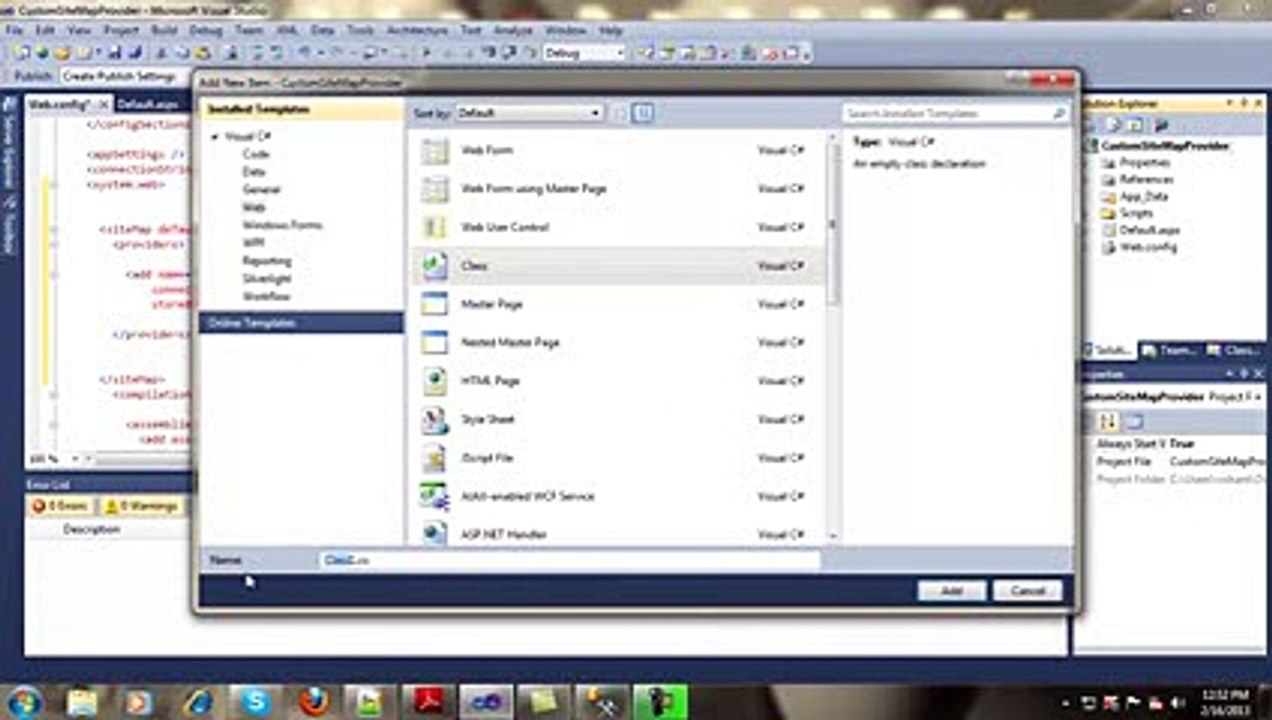Screen dimensions: 1272x720
Task: Select the References node in Solution Explorer
Action: pos(1145,179)
